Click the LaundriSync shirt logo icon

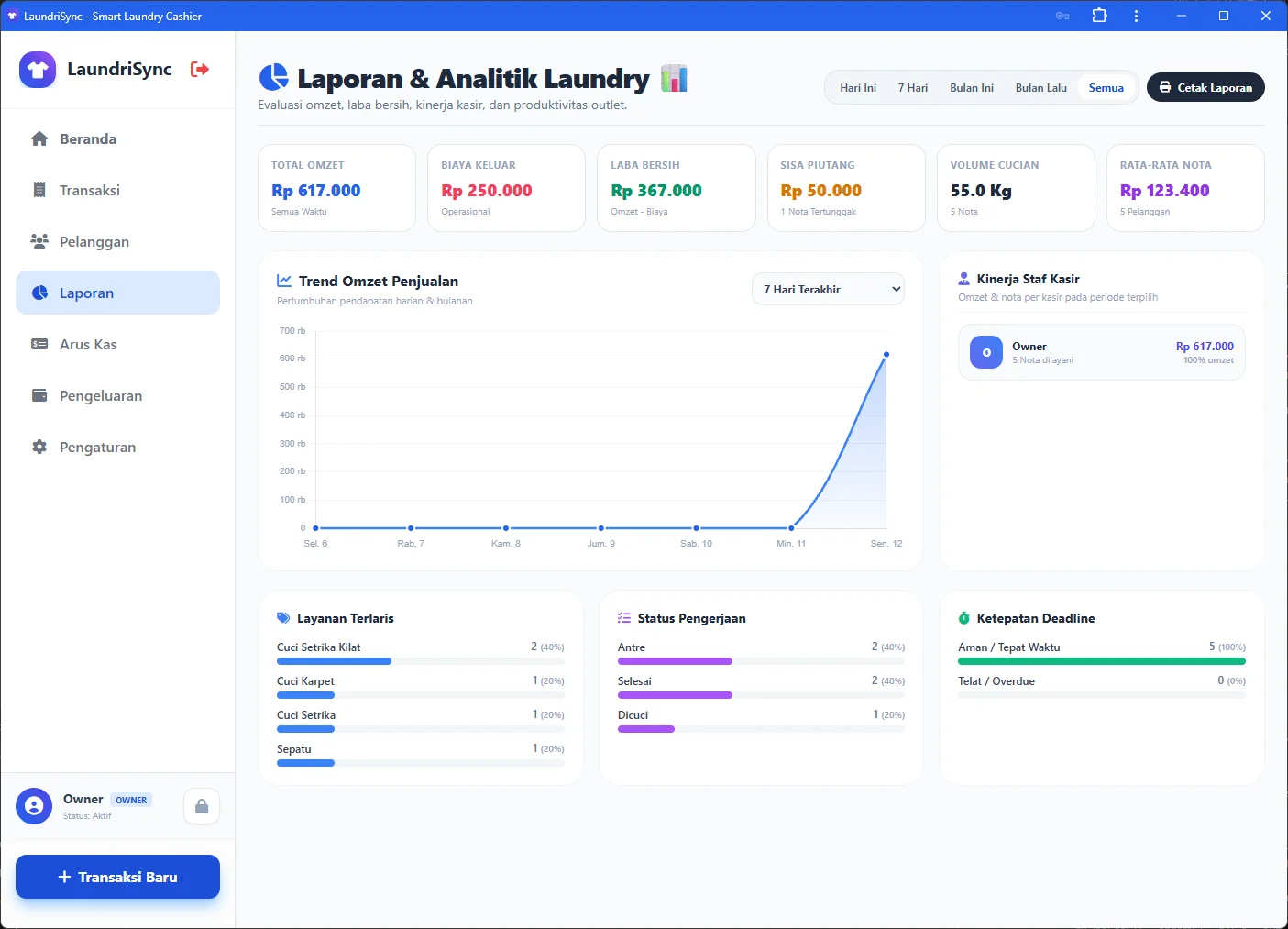(x=38, y=70)
